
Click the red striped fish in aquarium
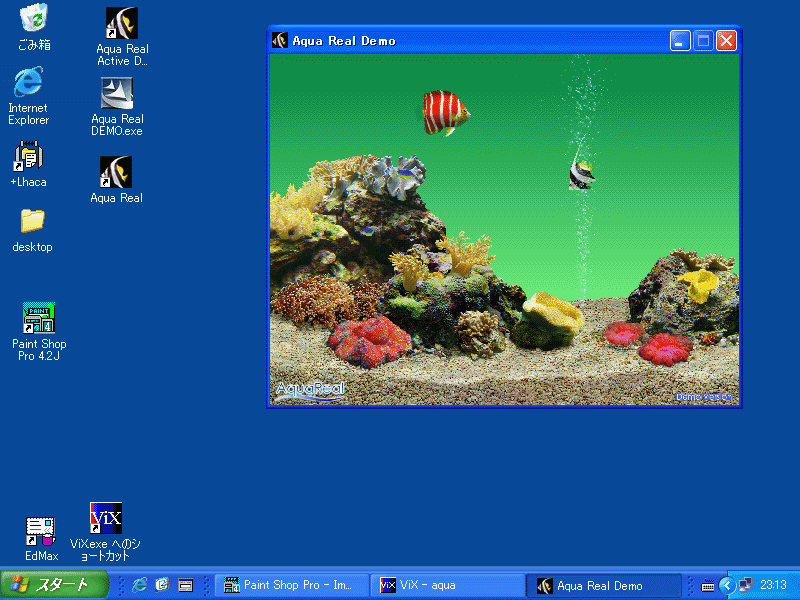[446, 113]
